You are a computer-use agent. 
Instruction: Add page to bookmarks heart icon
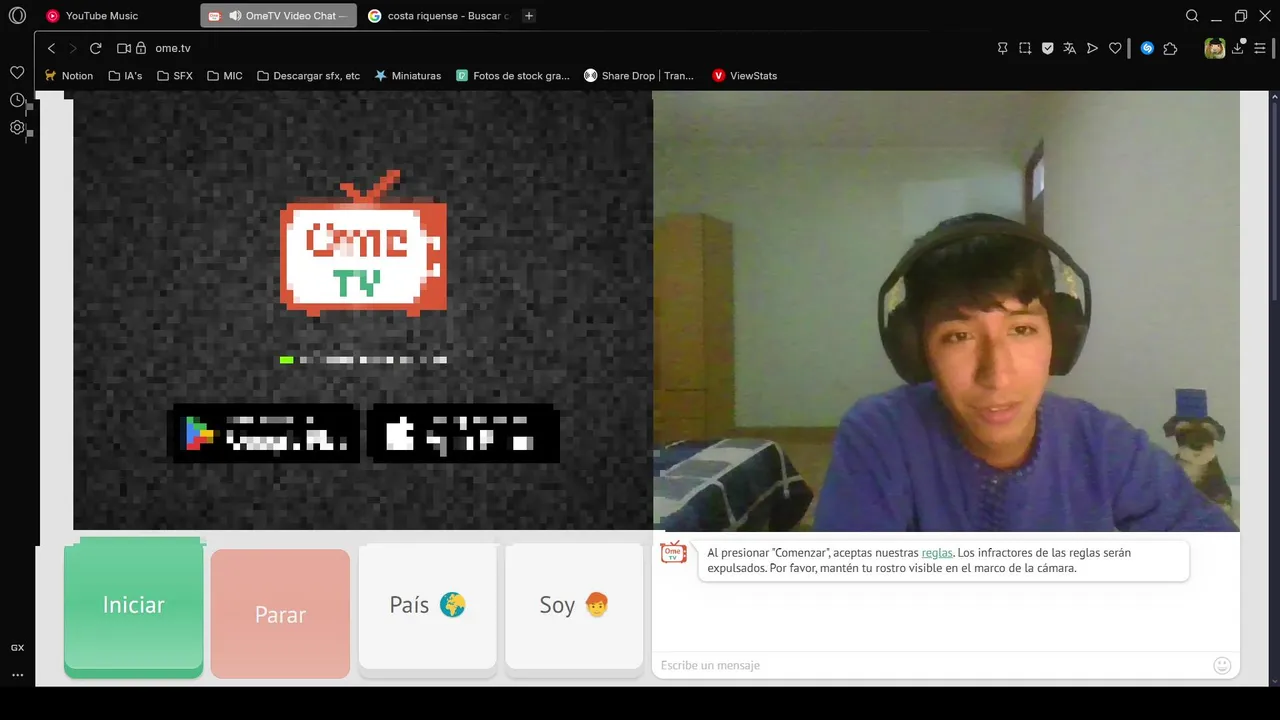tap(1115, 48)
